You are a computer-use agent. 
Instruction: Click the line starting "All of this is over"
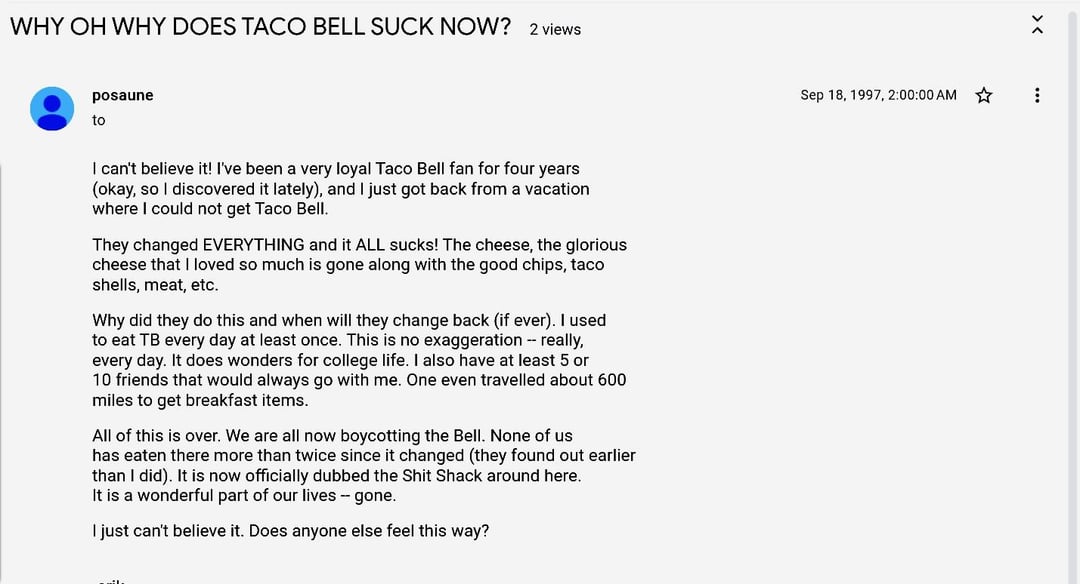(332, 436)
